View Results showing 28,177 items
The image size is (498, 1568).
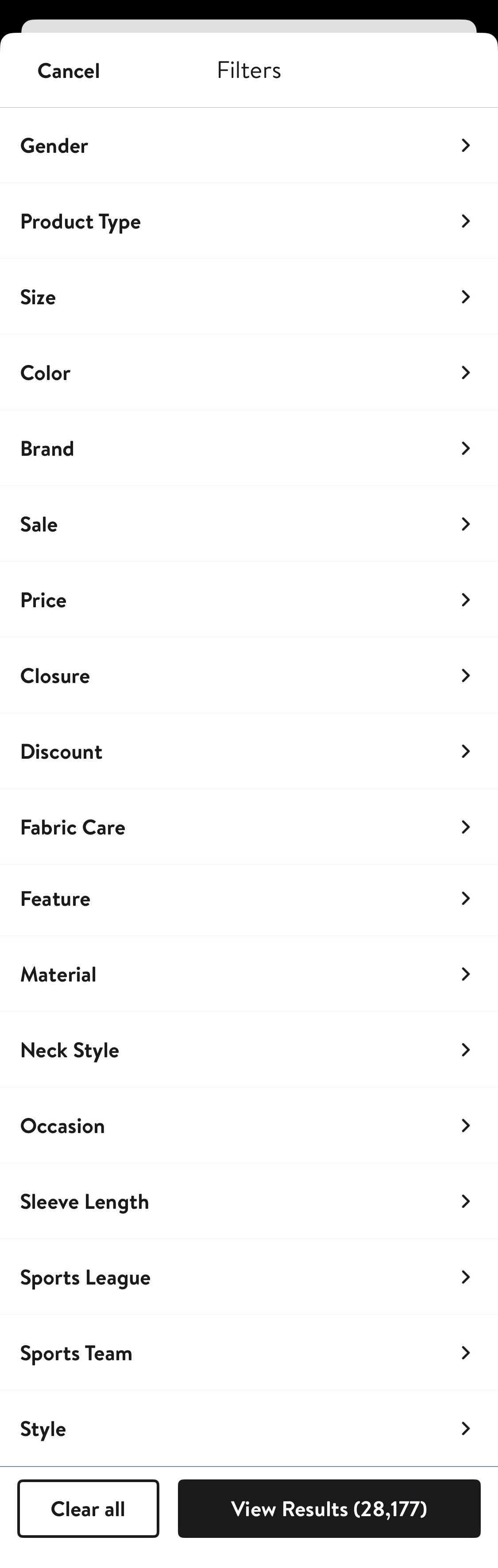pyautogui.click(x=329, y=1509)
